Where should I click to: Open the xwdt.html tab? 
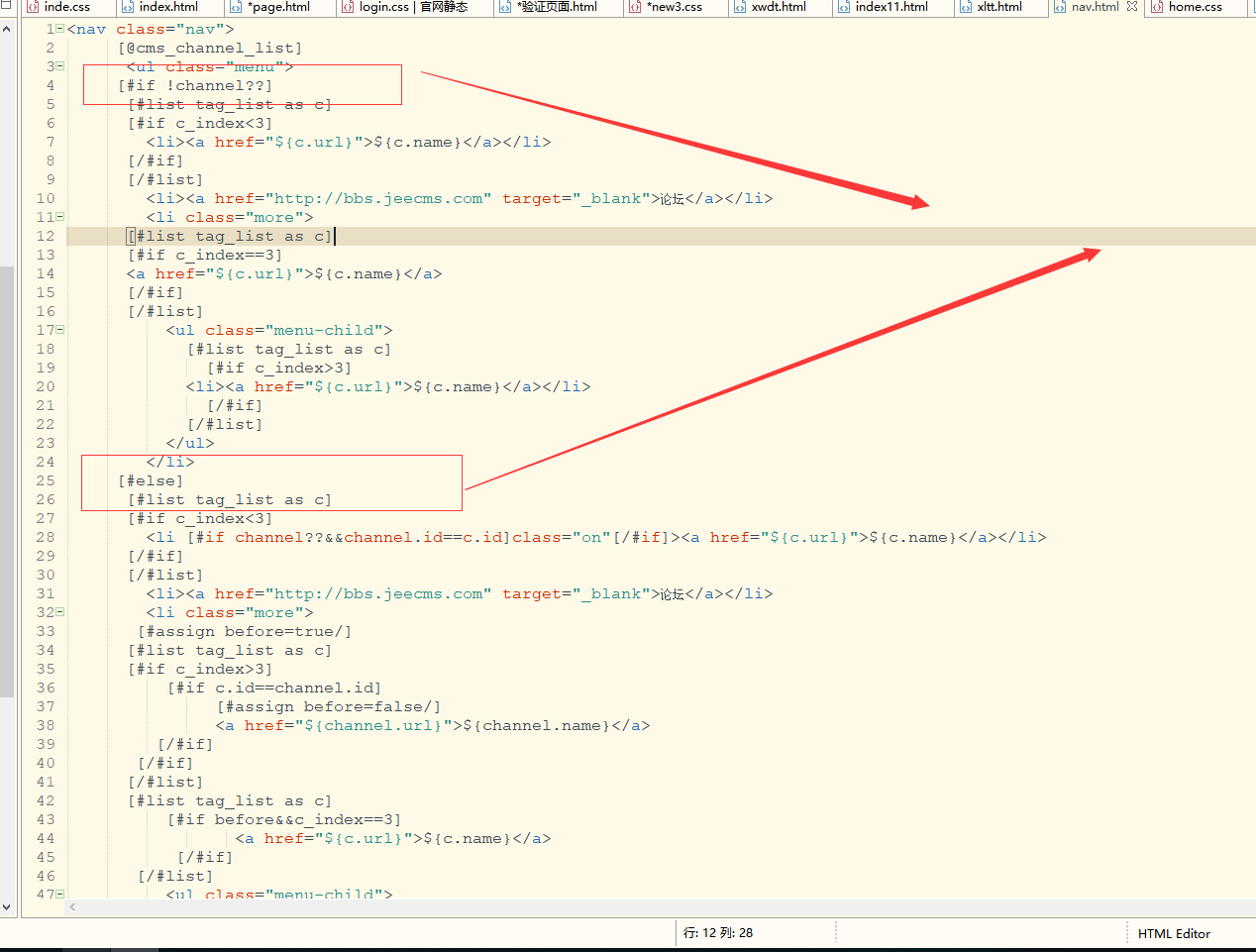coord(779,7)
